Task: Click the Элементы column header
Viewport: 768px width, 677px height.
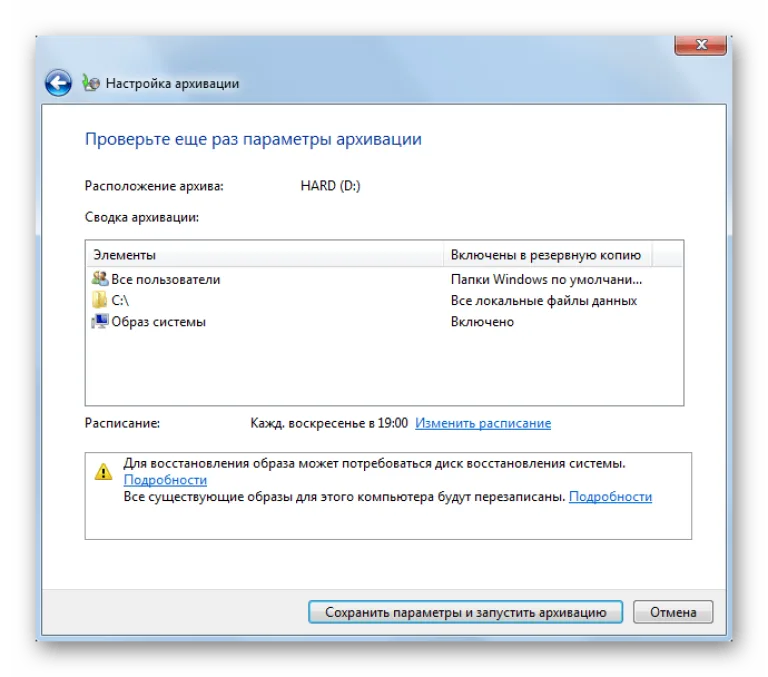Action: pos(265,255)
